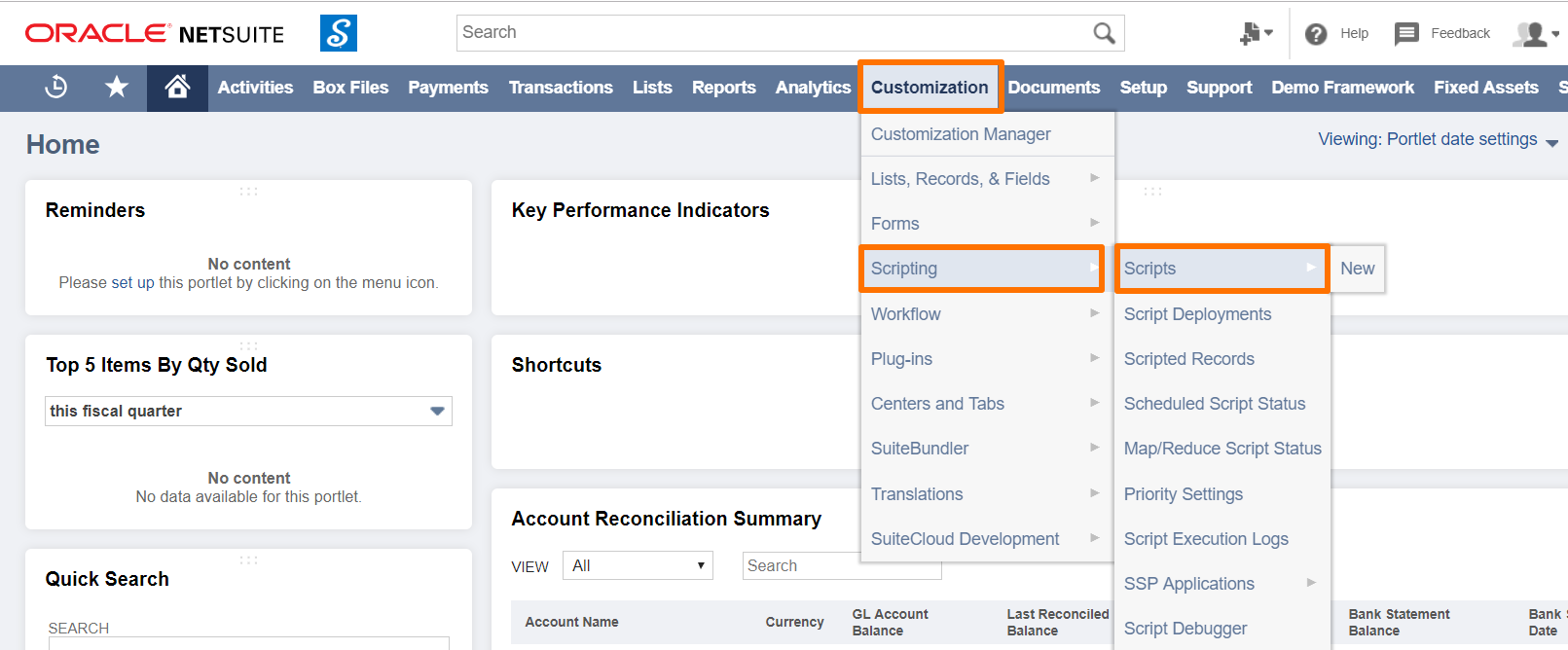Screen dimensions: 1568x650
Task: Go to the Home house icon
Action: coord(177,88)
